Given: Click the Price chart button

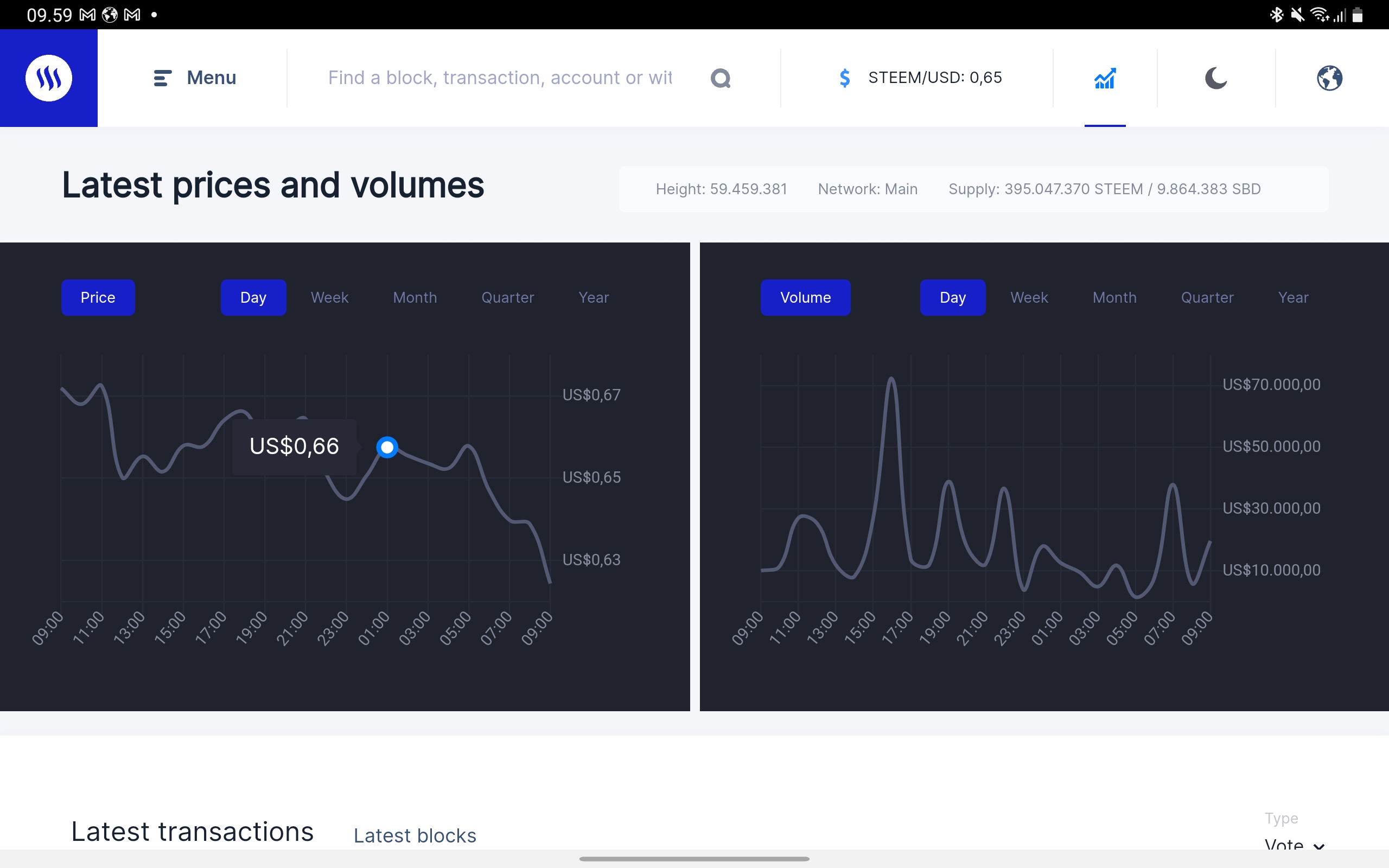Looking at the screenshot, I should (98, 297).
